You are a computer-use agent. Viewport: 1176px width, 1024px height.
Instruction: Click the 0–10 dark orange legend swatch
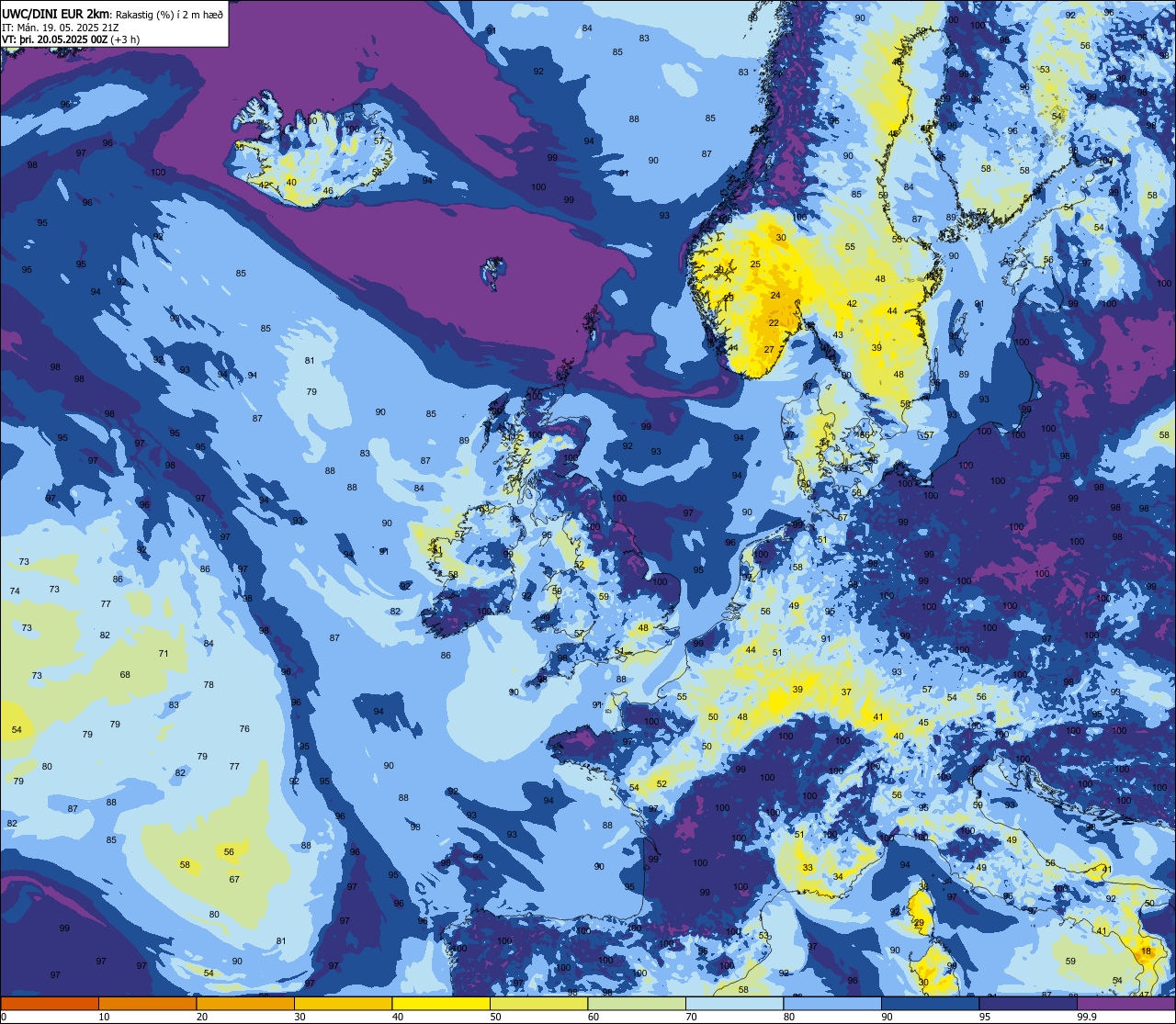click(50, 1003)
